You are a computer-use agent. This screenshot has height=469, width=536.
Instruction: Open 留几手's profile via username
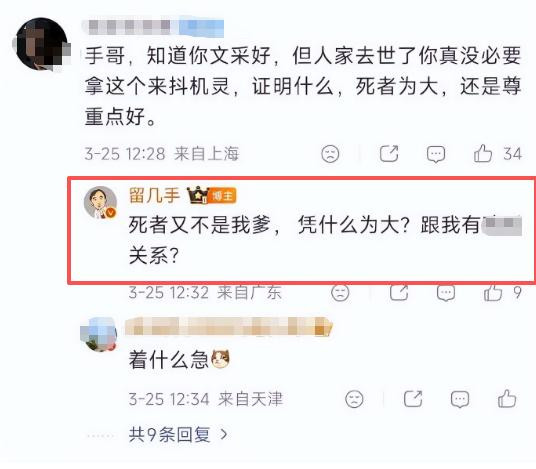(155, 196)
